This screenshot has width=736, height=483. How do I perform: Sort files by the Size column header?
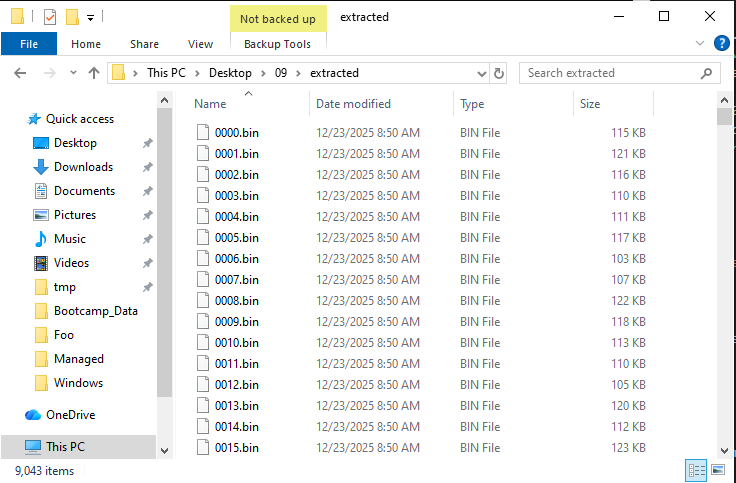pos(590,104)
